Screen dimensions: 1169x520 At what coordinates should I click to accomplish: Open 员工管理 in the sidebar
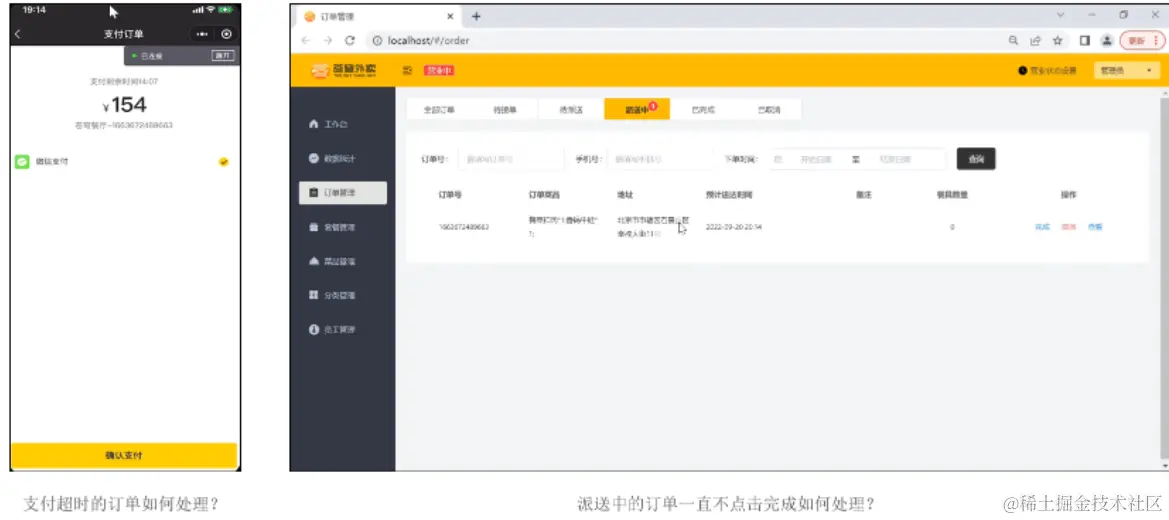coord(333,330)
